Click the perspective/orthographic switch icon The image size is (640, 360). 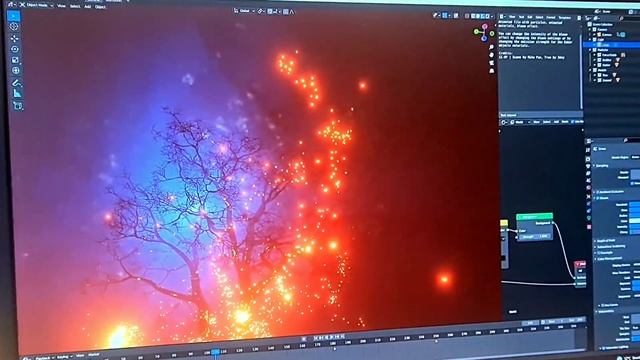tap(491, 71)
